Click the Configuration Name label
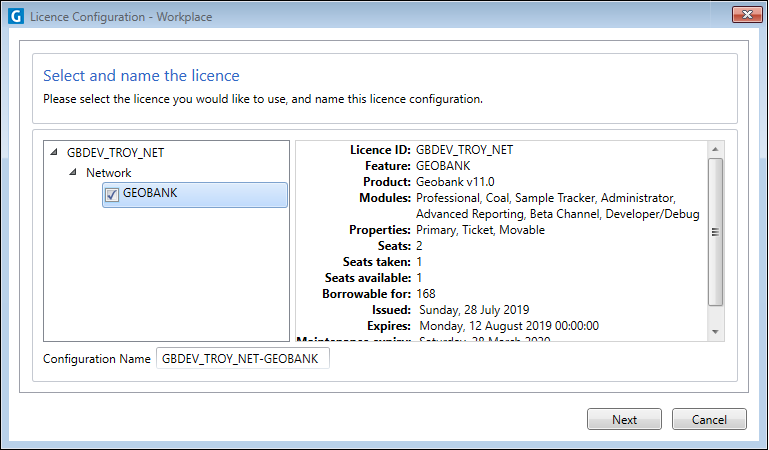769x450 pixels. tap(97, 359)
